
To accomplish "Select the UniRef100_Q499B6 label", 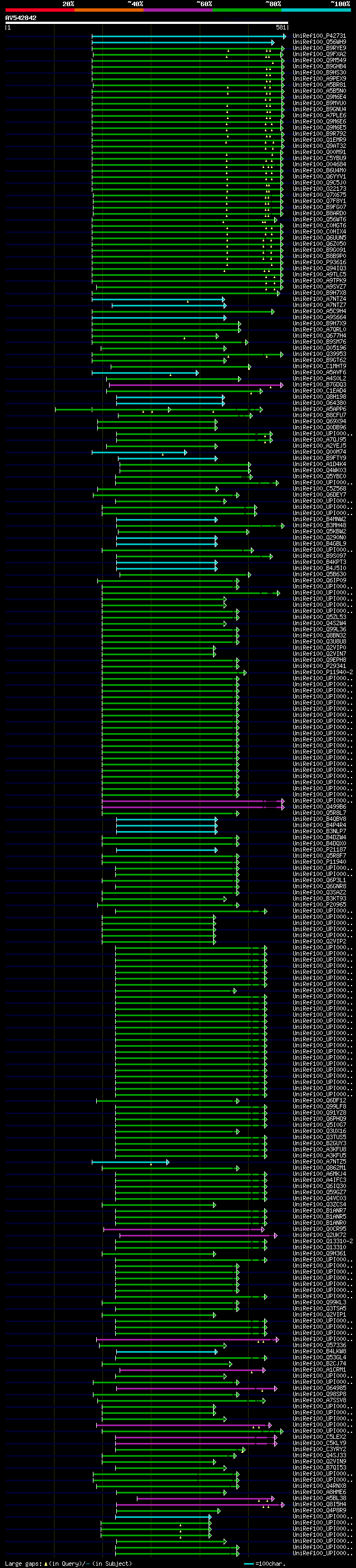I will [319, 807].
